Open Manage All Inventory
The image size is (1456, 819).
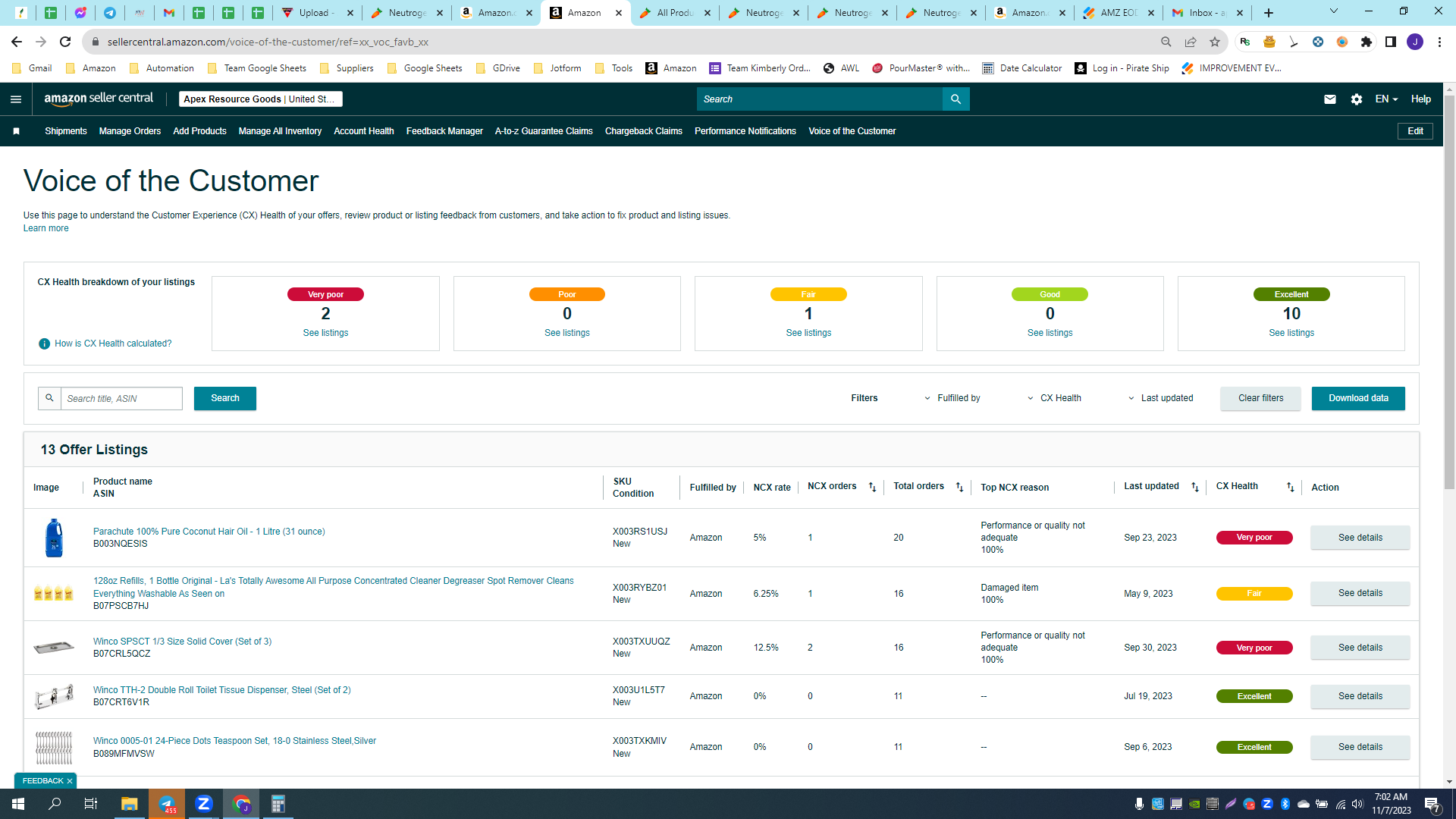[x=280, y=131]
